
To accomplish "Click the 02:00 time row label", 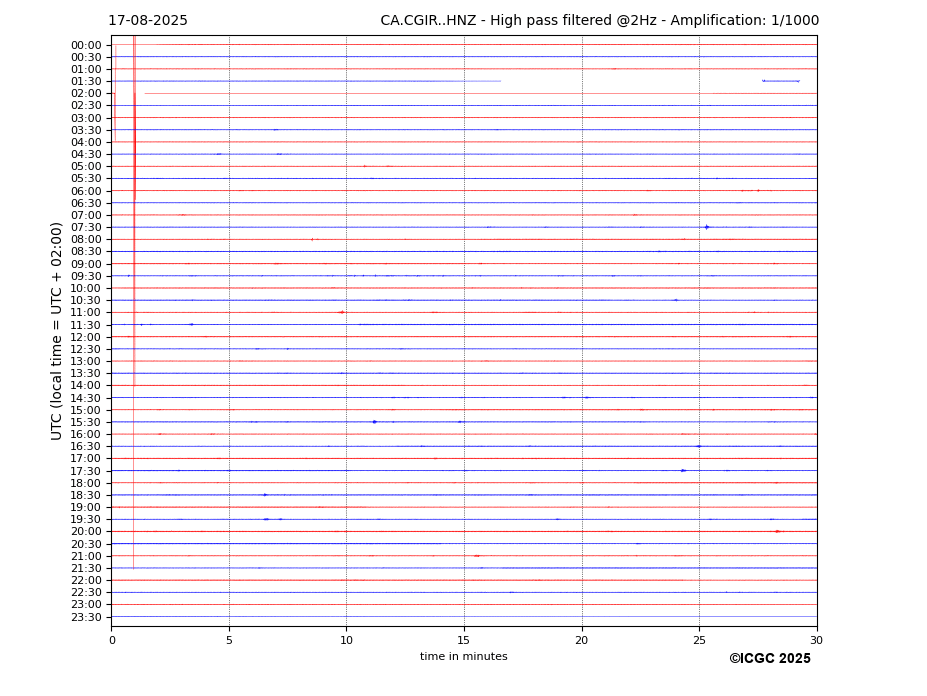I will click(x=86, y=93).
